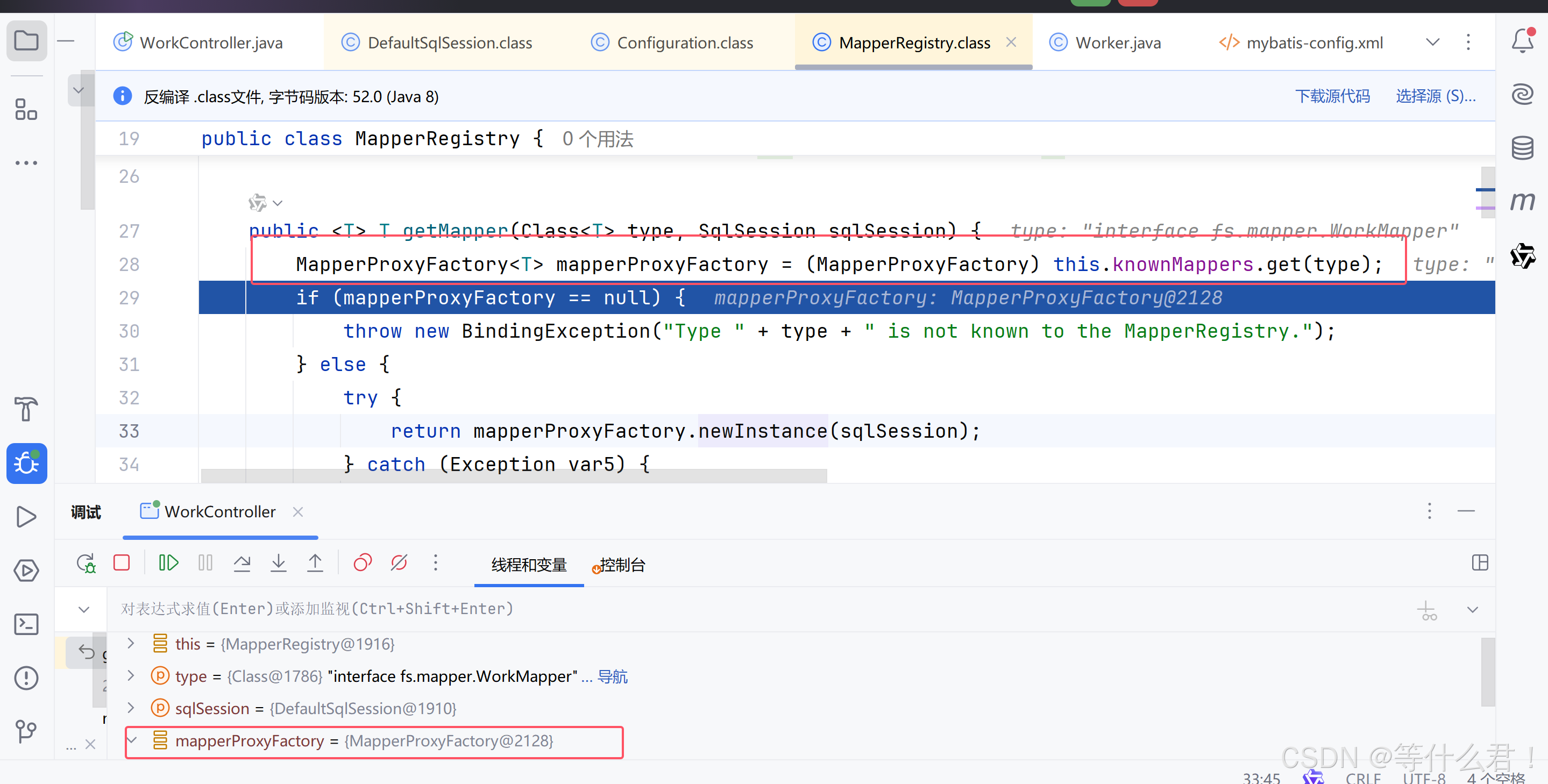Click the Step Over debug icon
The image size is (1548, 784).
(x=242, y=563)
